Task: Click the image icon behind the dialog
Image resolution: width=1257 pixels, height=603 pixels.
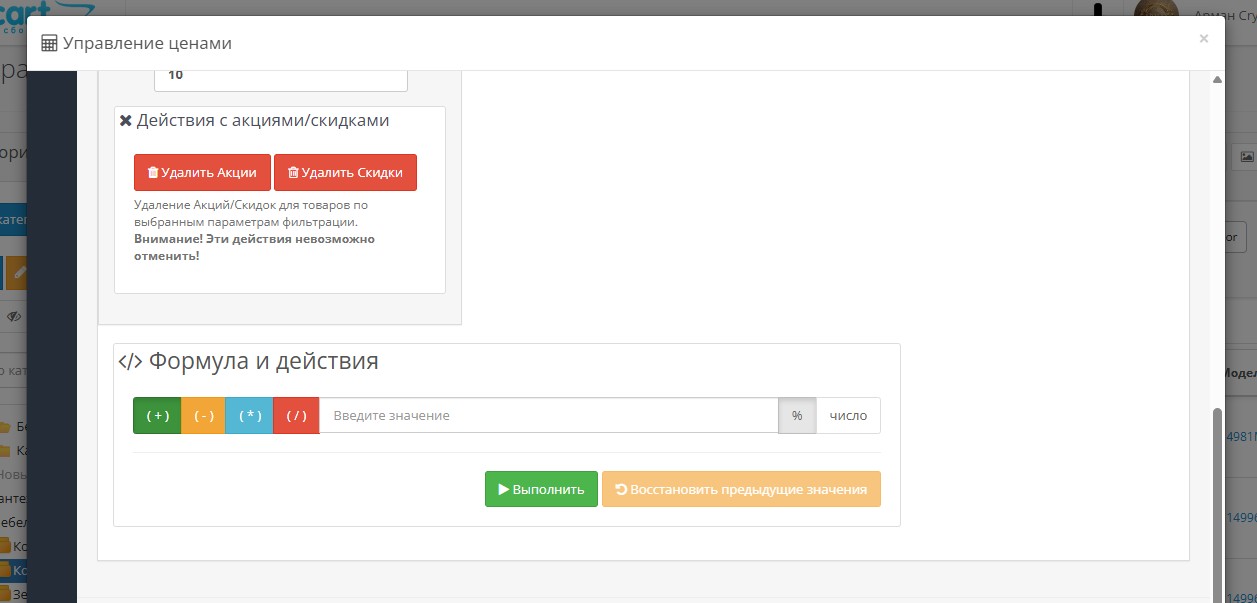Action: (1246, 156)
